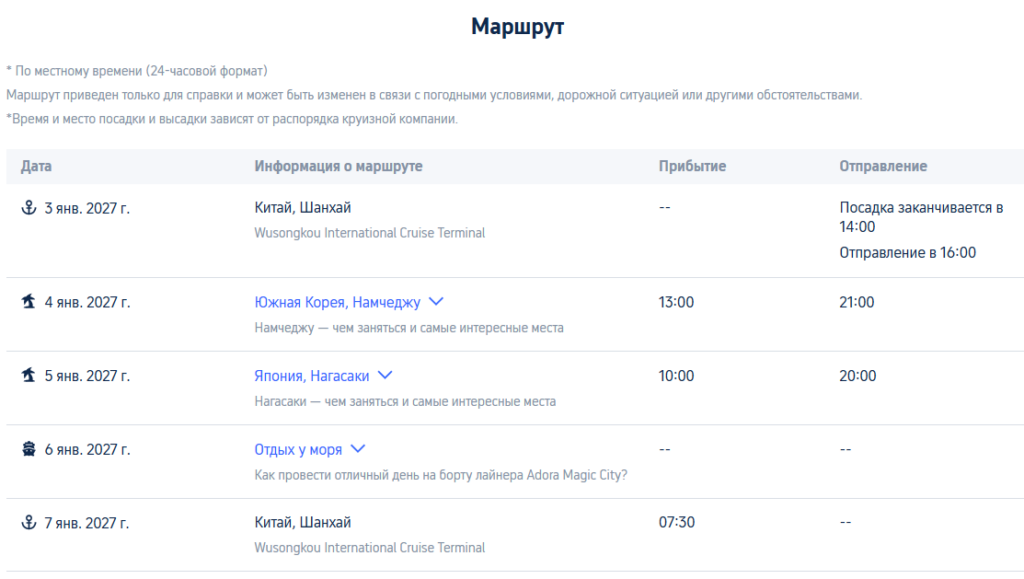Screen dimensions: 1024x579
Task: Click the anchor icon beside 7 янв. 2027
Action: (x=29, y=523)
